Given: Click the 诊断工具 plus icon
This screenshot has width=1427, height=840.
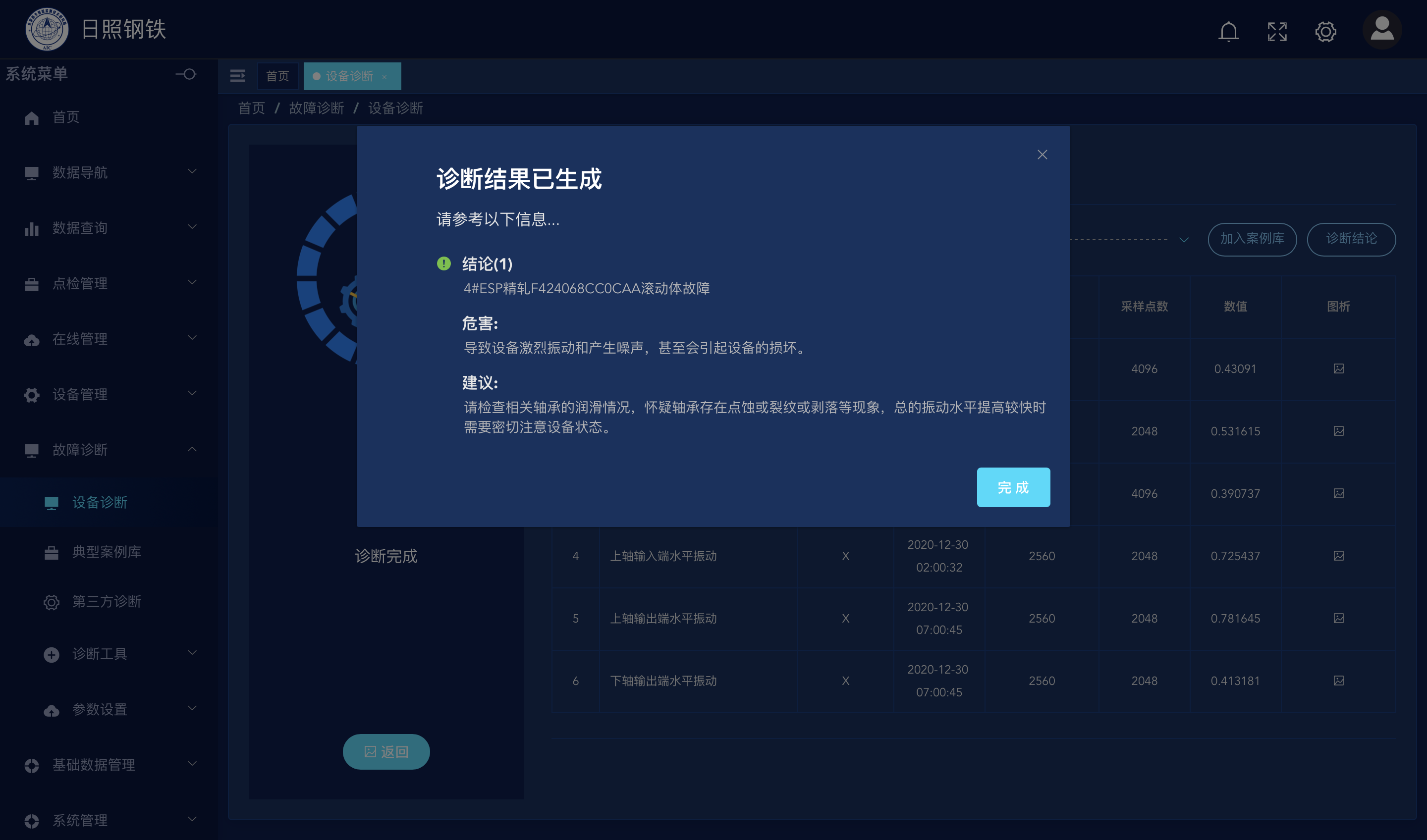Looking at the screenshot, I should pos(52,654).
